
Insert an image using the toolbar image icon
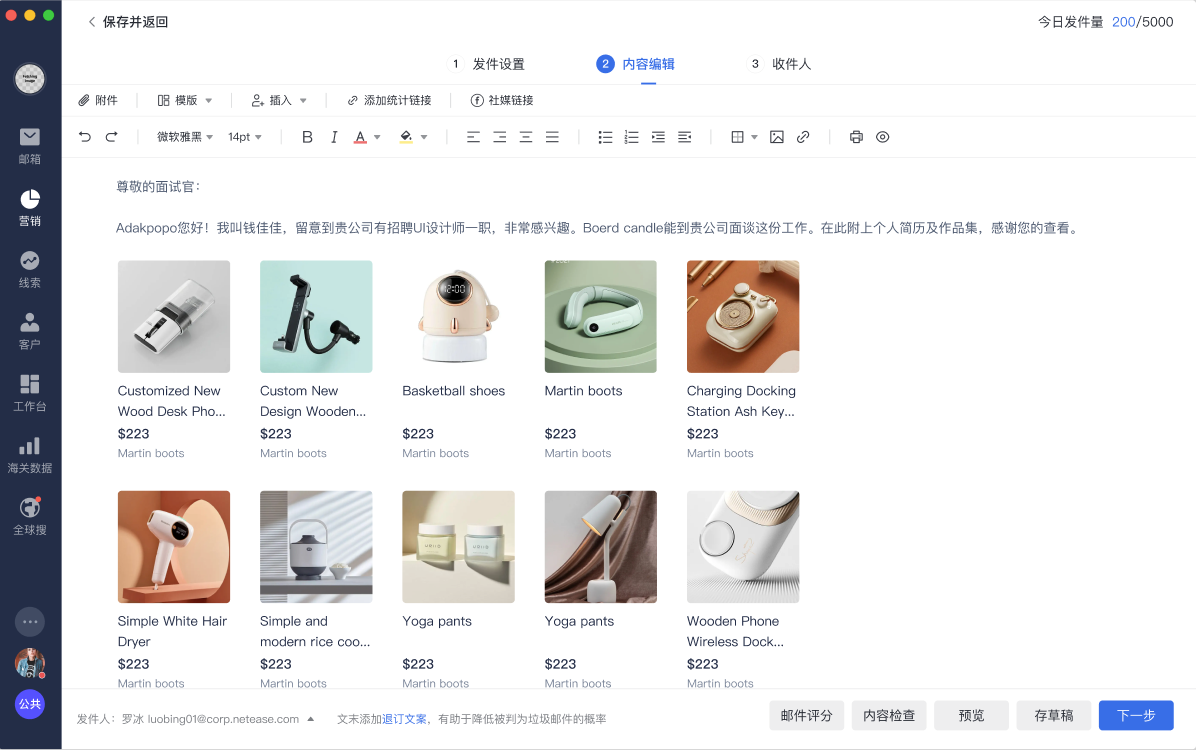pyautogui.click(x=777, y=136)
